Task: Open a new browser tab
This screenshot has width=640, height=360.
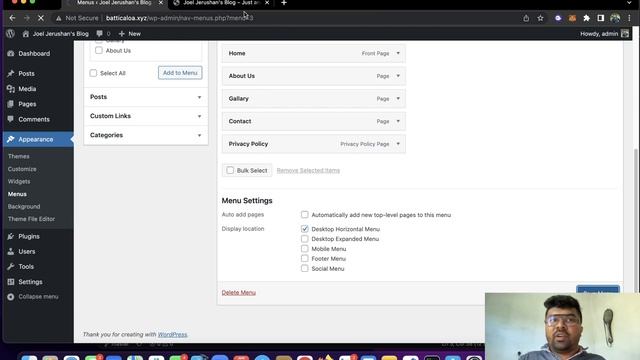Action: point(284,3)
